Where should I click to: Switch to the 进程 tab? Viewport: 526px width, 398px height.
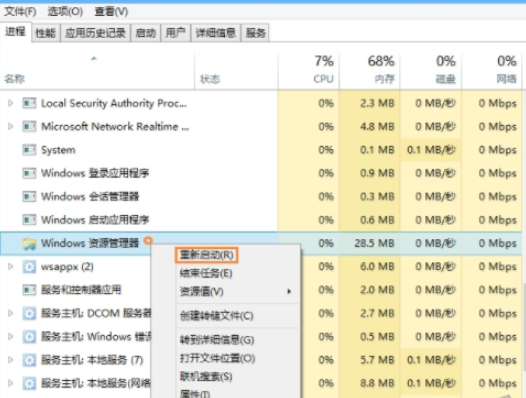coord(15,32)
